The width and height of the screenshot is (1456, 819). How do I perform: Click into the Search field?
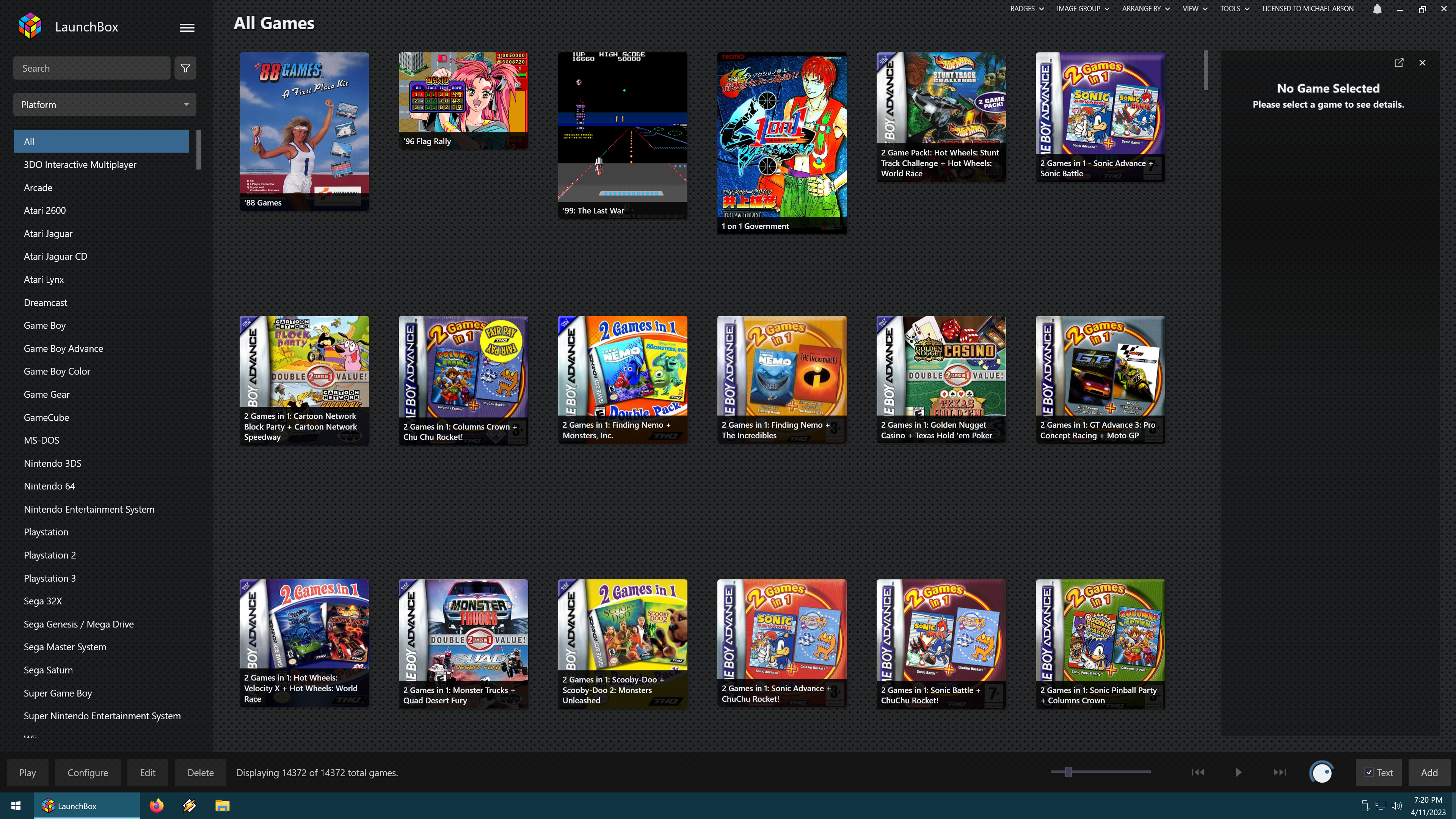point(91,68)
